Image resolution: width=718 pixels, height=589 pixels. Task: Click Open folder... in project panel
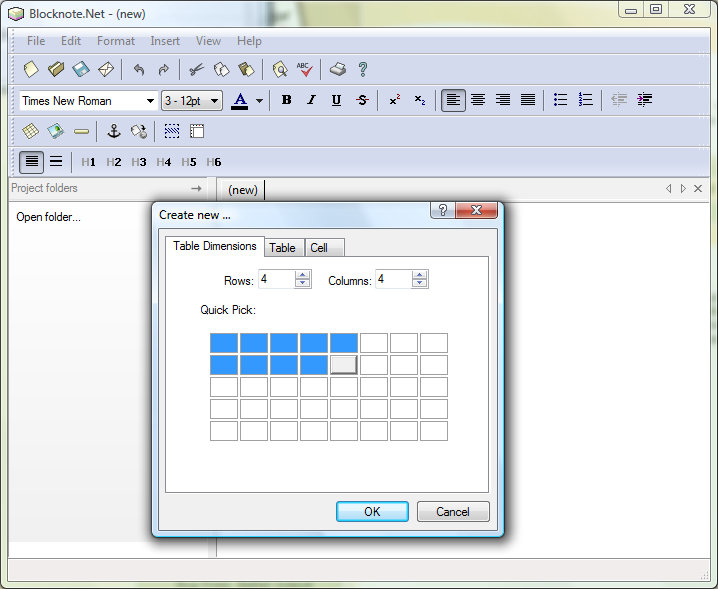pos(49,217)
